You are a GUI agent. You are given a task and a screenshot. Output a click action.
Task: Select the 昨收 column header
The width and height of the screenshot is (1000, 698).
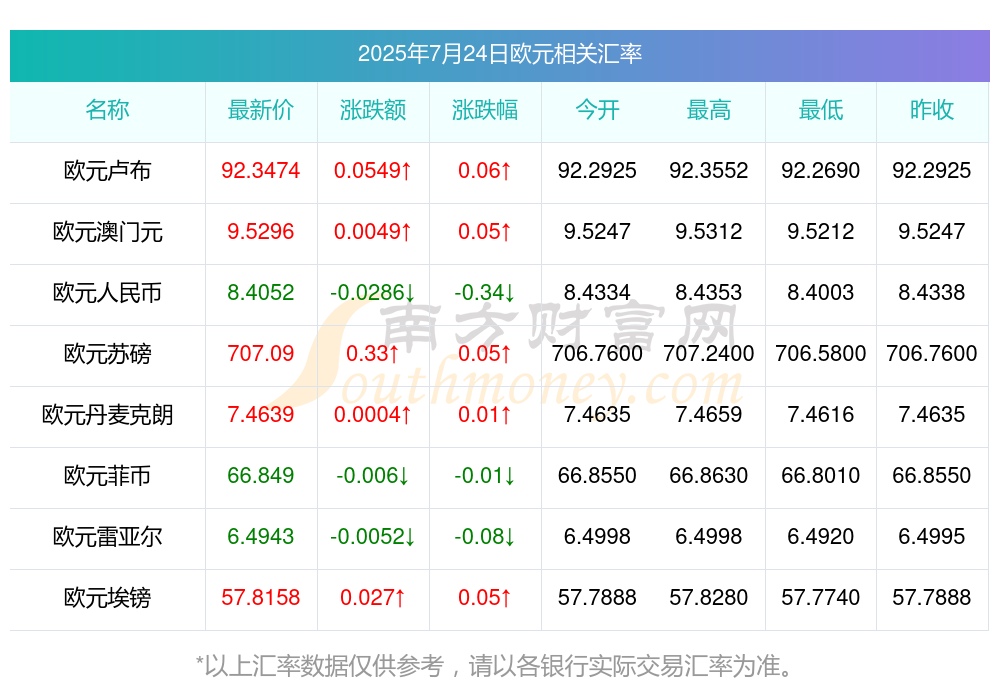[932, 110]
